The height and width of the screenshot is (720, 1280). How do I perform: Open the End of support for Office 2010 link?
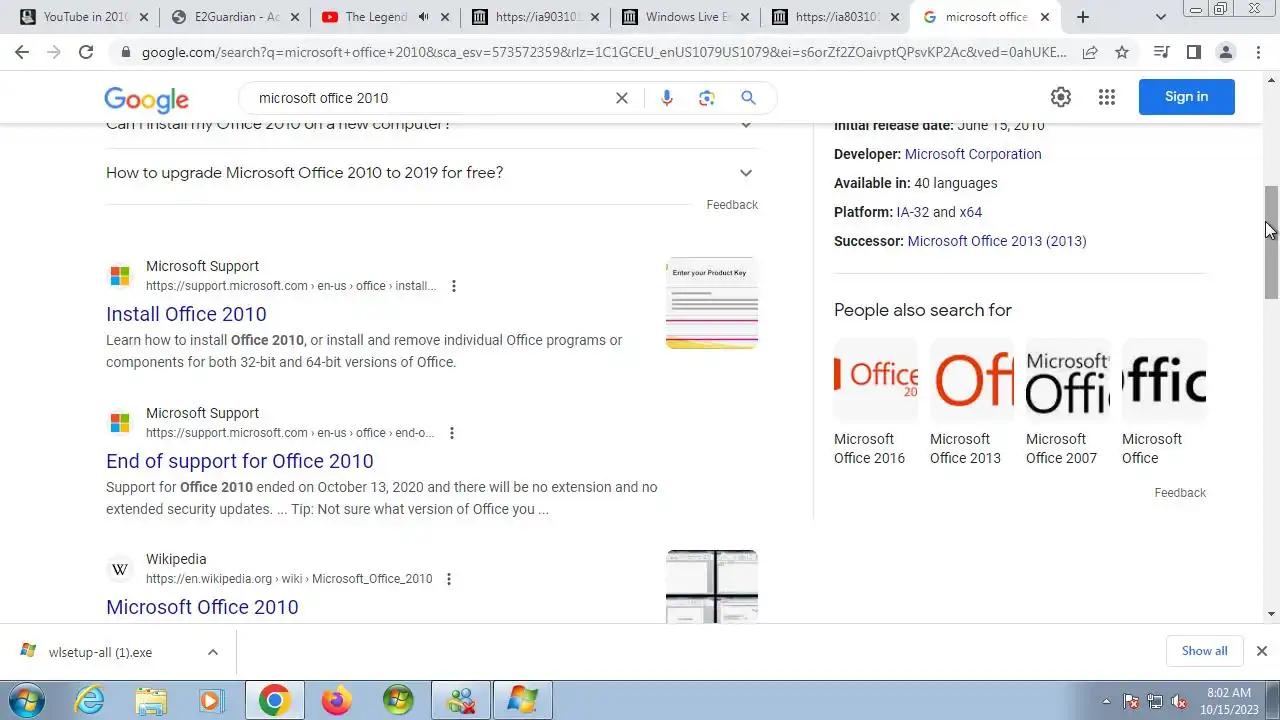[240, 461]
